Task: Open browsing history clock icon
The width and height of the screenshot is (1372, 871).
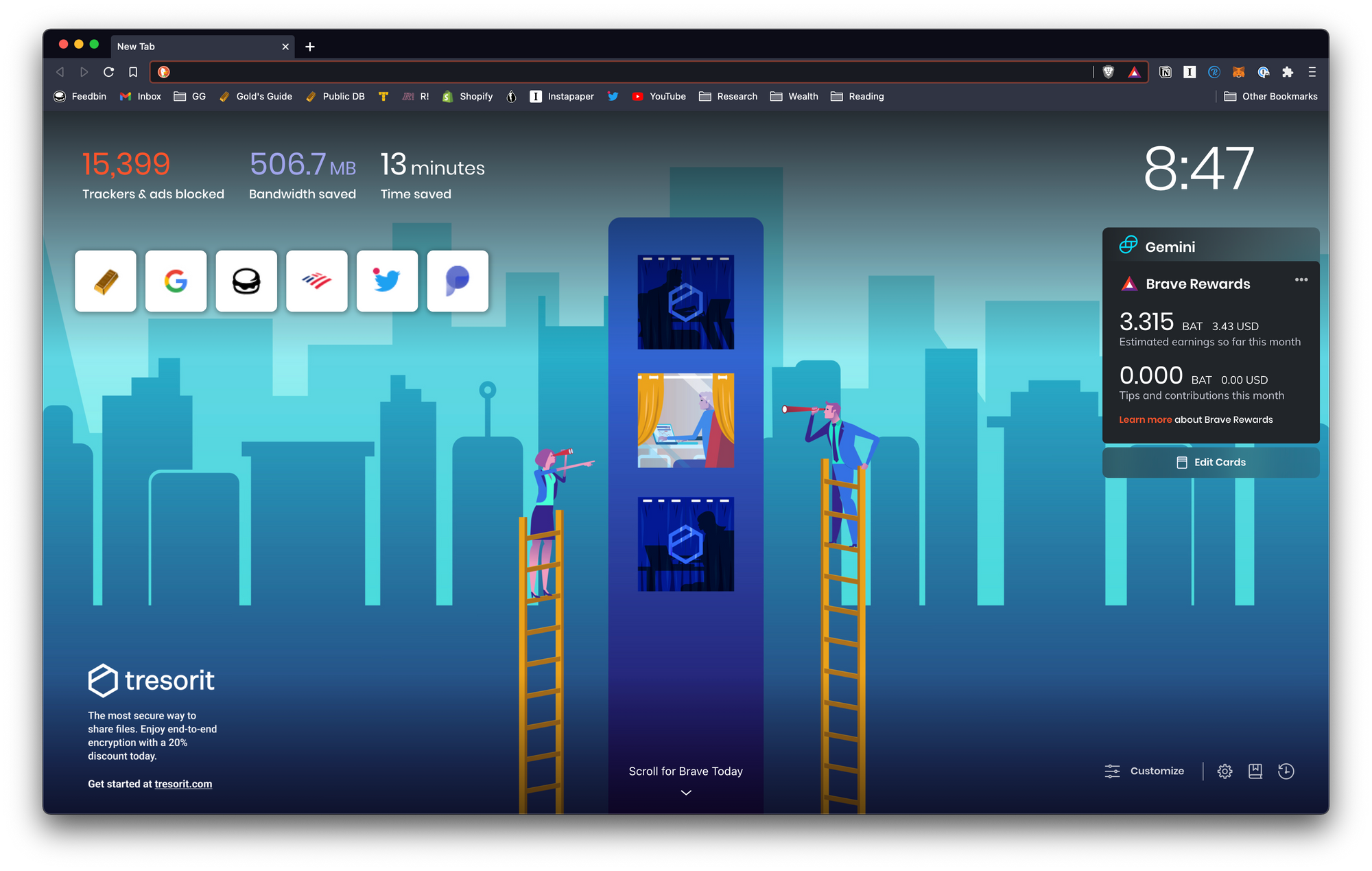Action: (x=1286, y=771)
